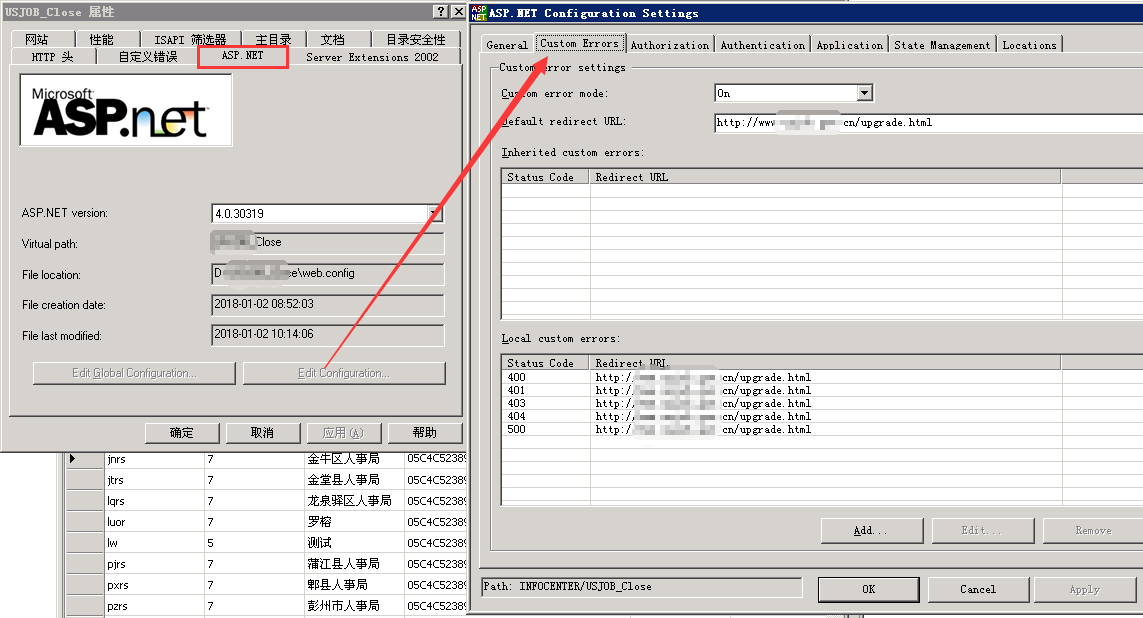Click the 测试 cell
The image size is (1143, 618).
click(x=354, y=543)
